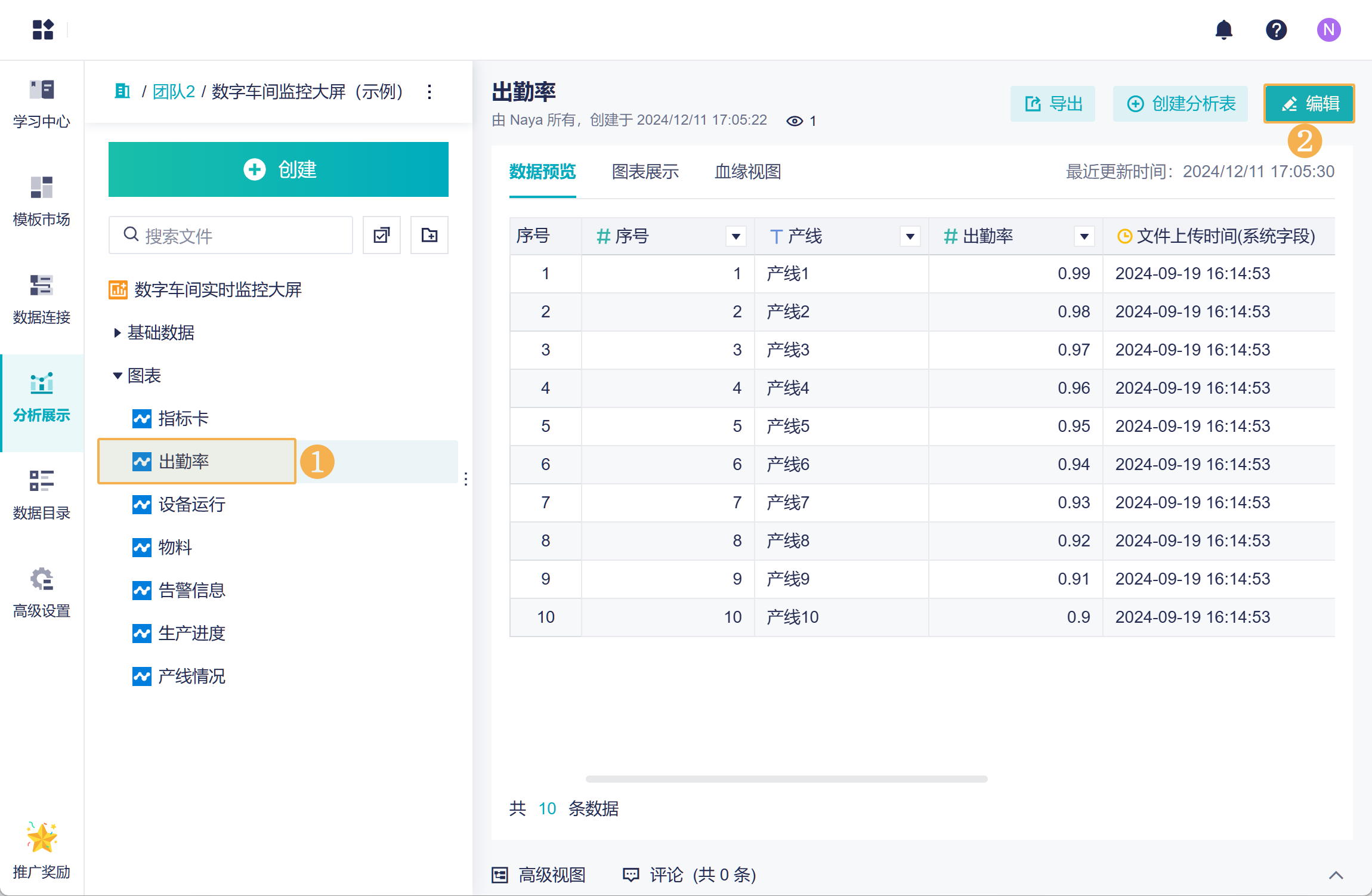Switch to the 血缘视图 tab

click(747, 172)
